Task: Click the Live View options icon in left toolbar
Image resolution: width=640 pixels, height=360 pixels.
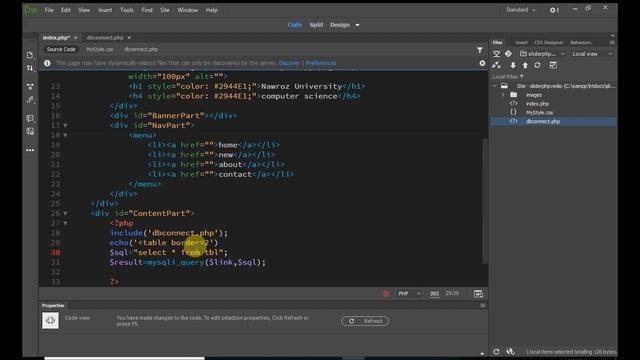Action: point(30,86)
